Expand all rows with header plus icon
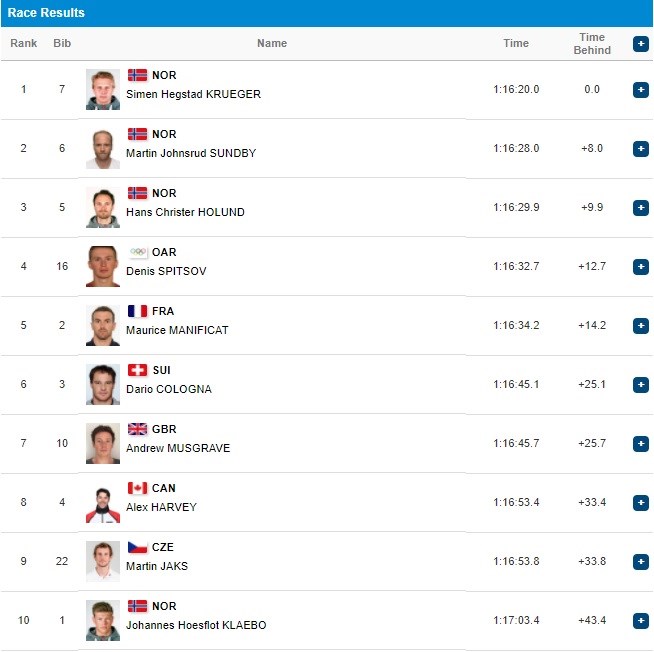The height and width of the screenshot is (652, 654). (x=640, y=44)
